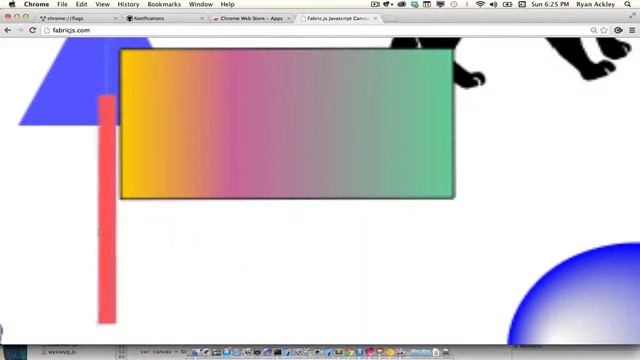
Task: Open the volume control in menu bar
Action: 493,4
